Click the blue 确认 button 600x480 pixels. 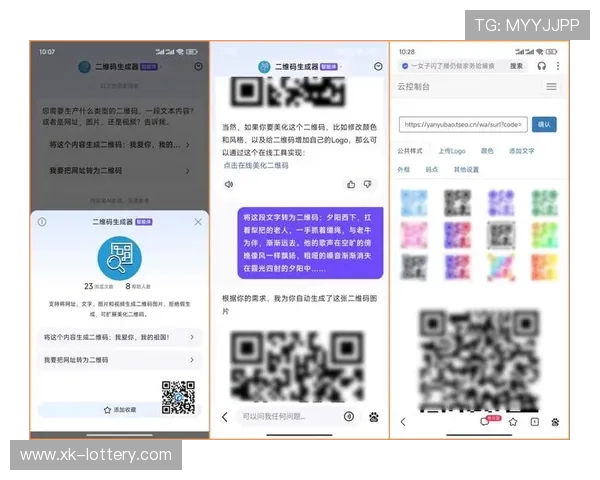coord(544,125)
